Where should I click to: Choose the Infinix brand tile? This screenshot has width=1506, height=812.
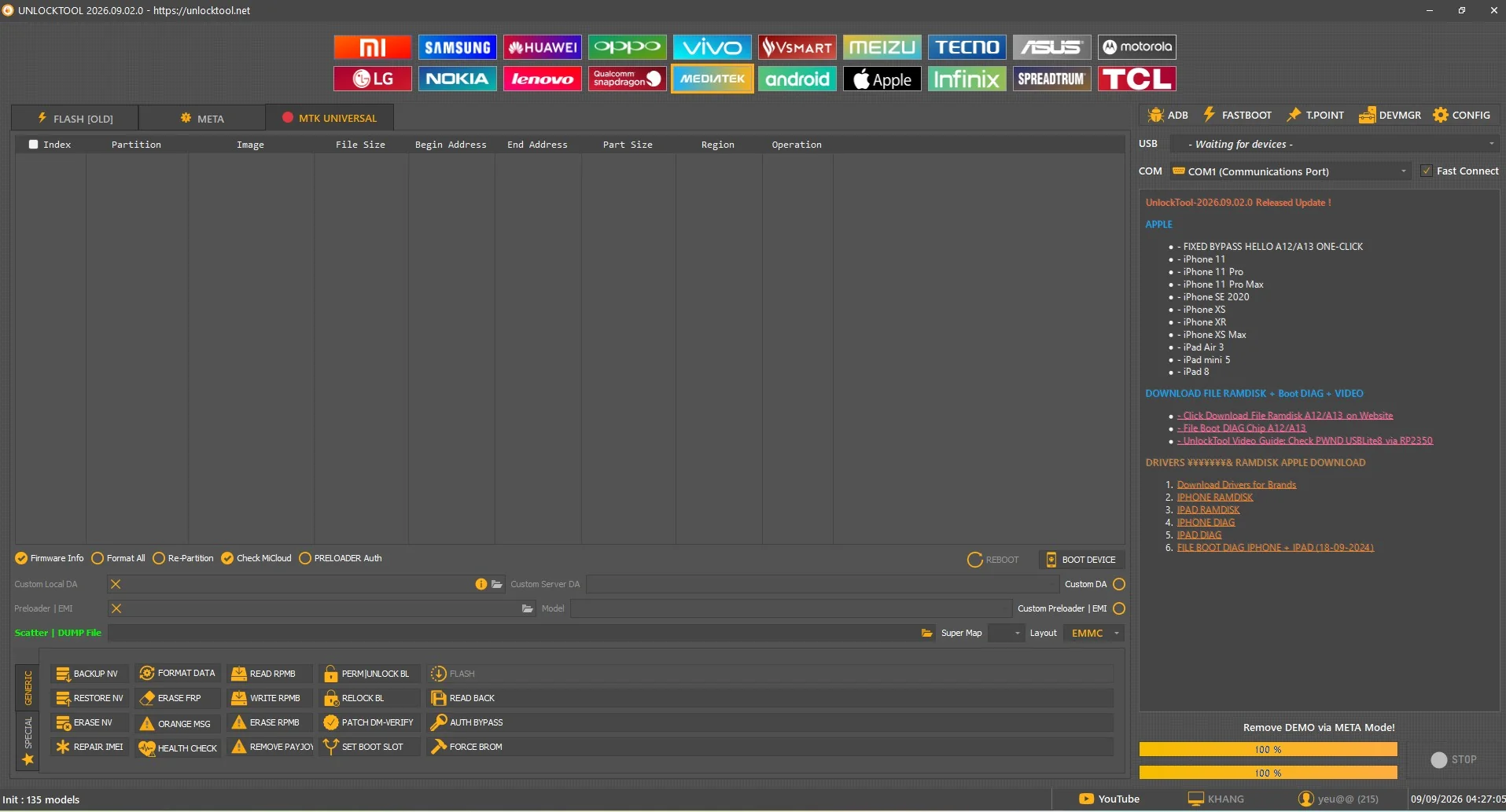tap(967, 79)
